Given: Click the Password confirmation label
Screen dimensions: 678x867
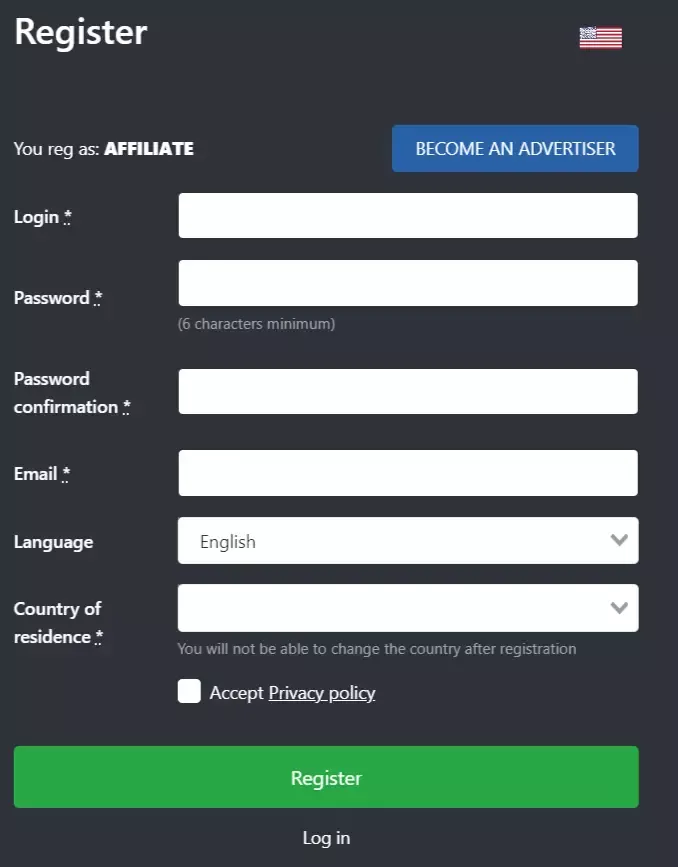Looking at the screenshot, I should (x=66, y=393).
